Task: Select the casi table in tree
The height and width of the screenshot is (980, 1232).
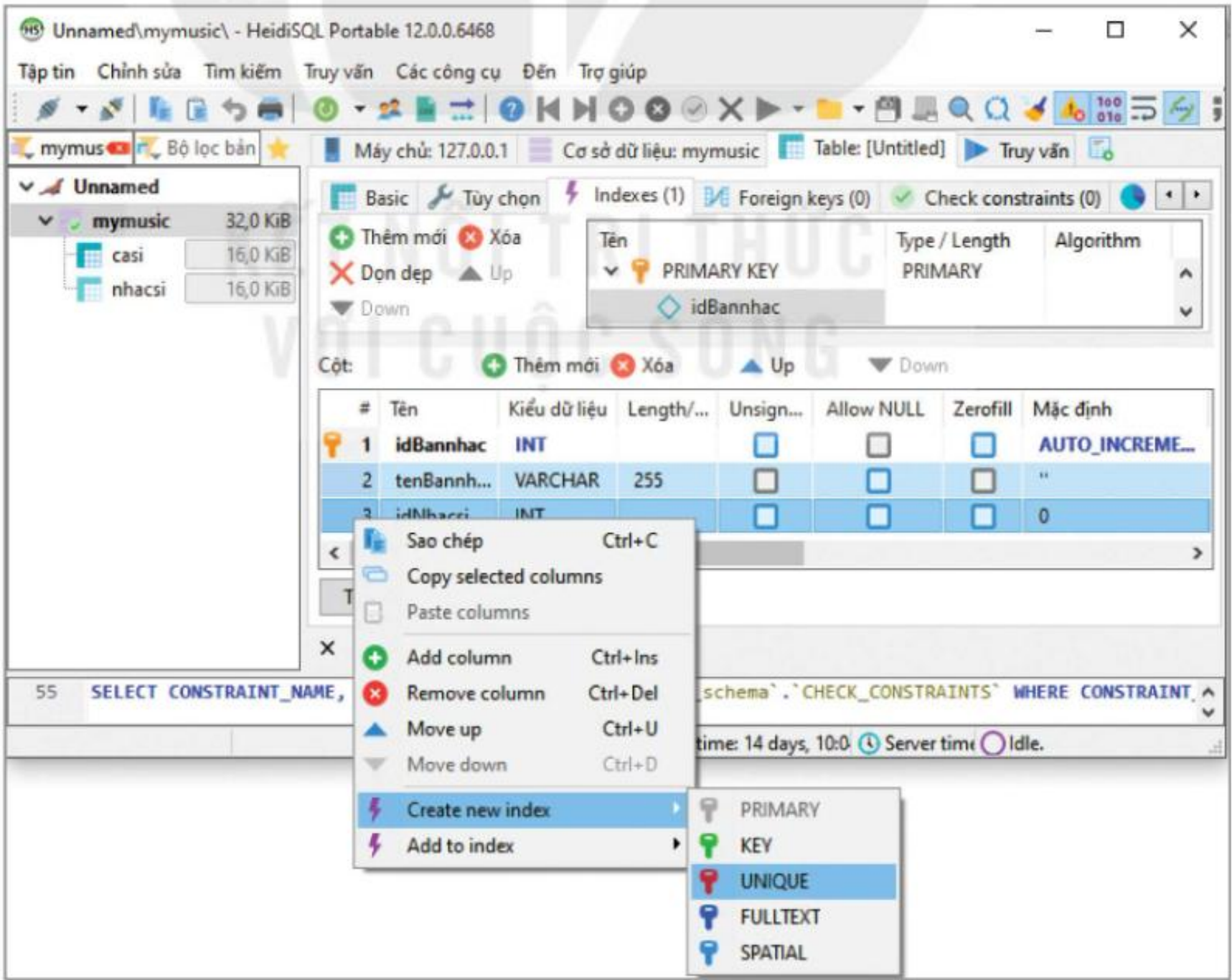Action: pos(128,255)
